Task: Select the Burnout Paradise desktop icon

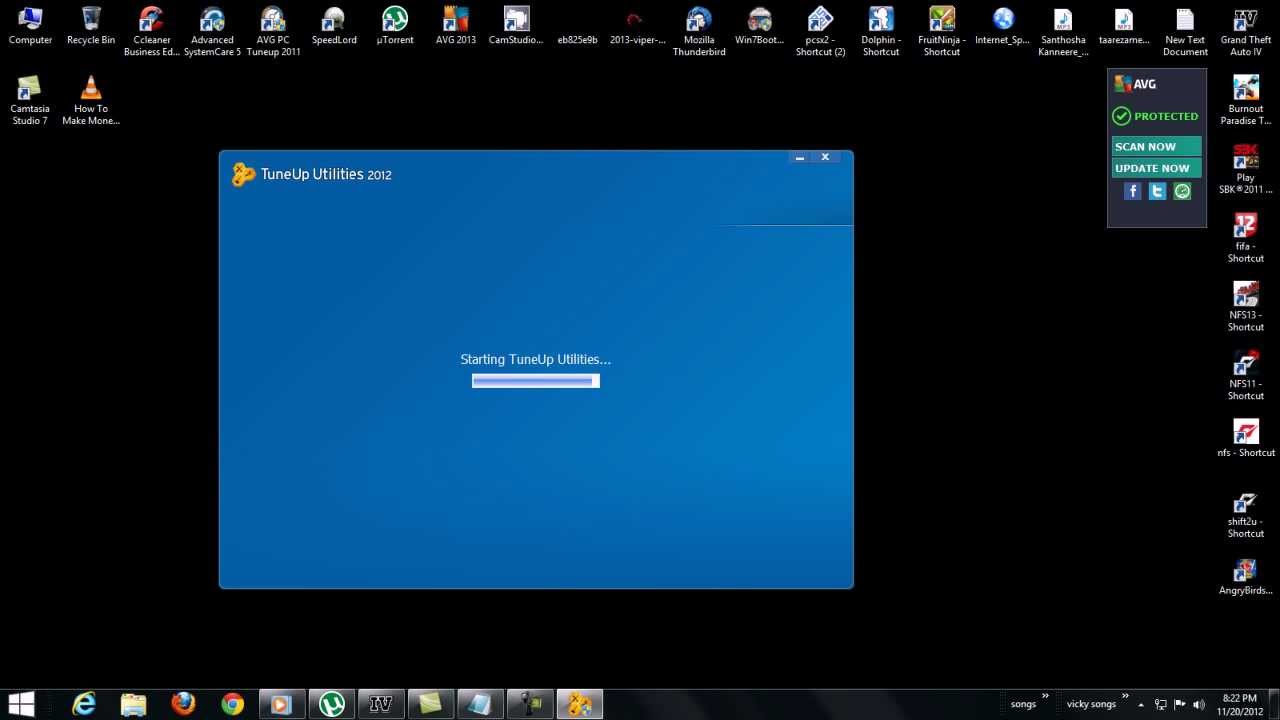Action: click(1246, 100)
